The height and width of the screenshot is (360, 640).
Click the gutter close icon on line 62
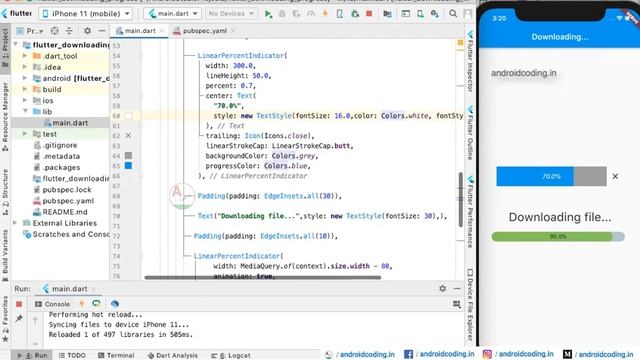tap(128, 136)
